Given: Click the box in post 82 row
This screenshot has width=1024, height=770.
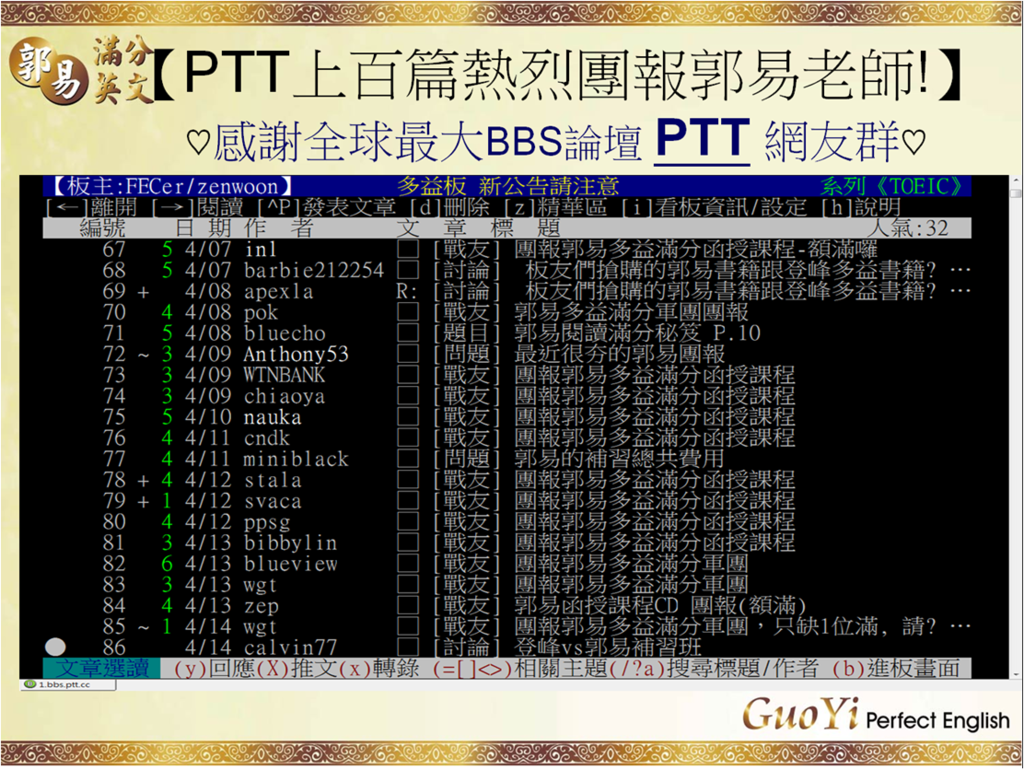Looking at the screenshot, I should (x=408, y=563).
